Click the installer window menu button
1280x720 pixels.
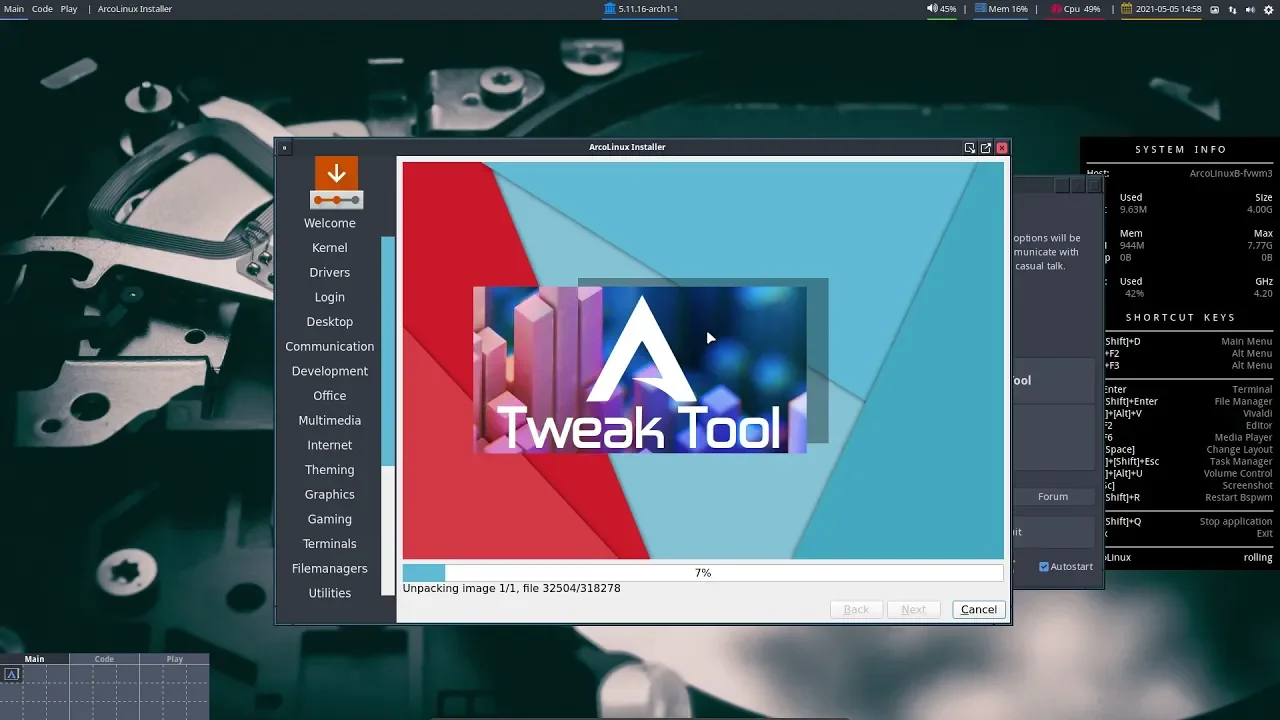tap(284, 147)
